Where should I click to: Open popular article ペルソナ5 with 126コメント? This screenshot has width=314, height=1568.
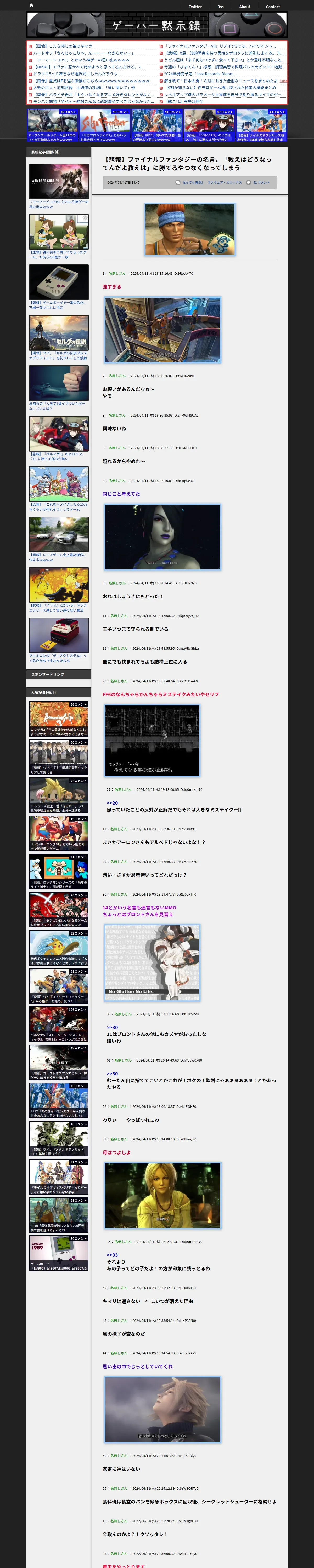59,1024
